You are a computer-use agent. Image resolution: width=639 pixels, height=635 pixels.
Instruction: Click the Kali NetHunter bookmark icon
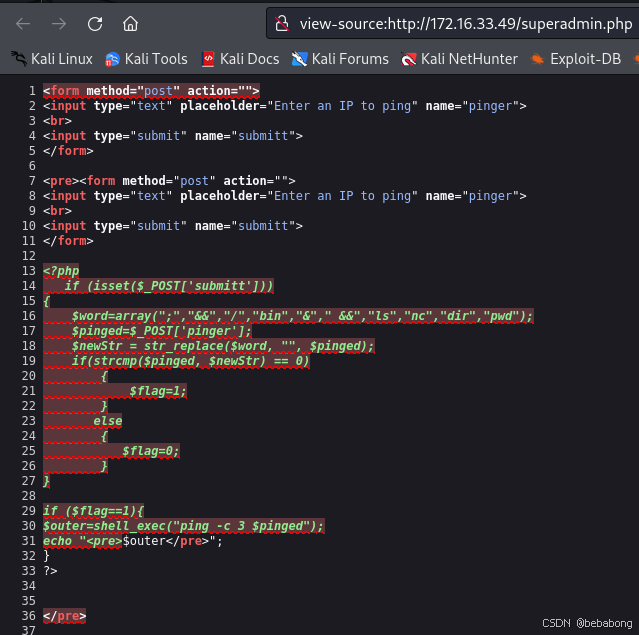tap(408, 59)
